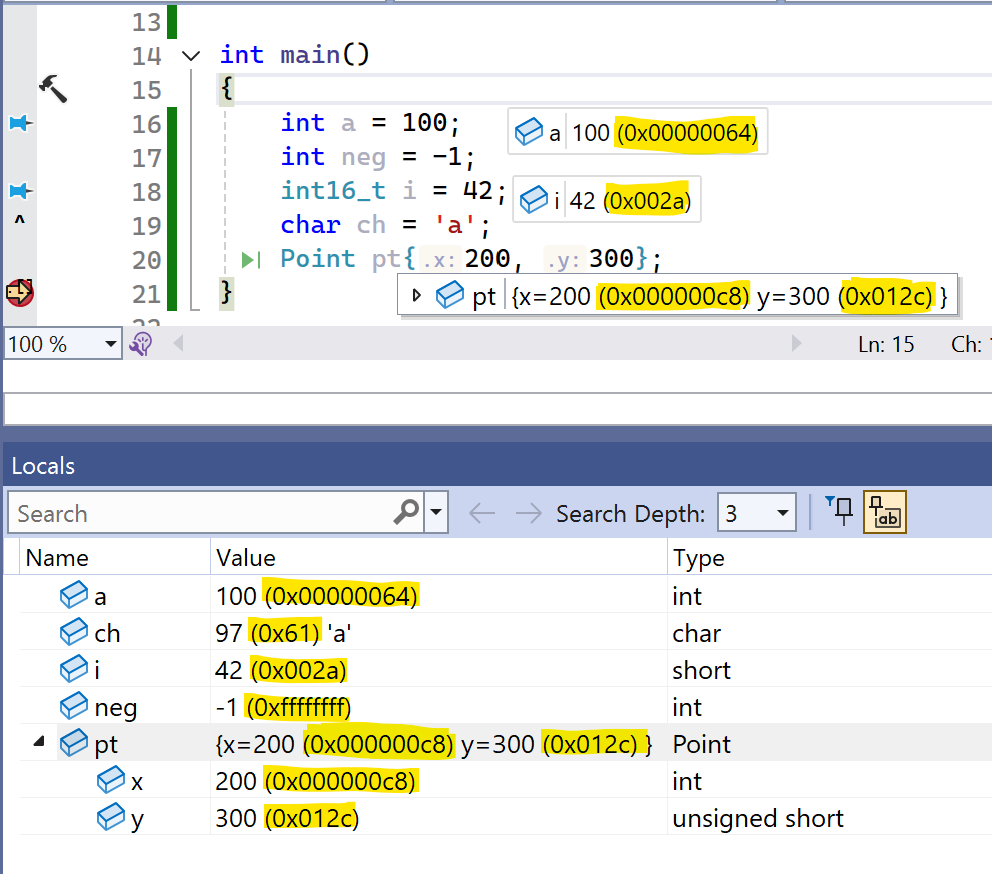Screen dimensions: 992x874
Task: Click the code health indicator icon
Action: tap(140, 344)
